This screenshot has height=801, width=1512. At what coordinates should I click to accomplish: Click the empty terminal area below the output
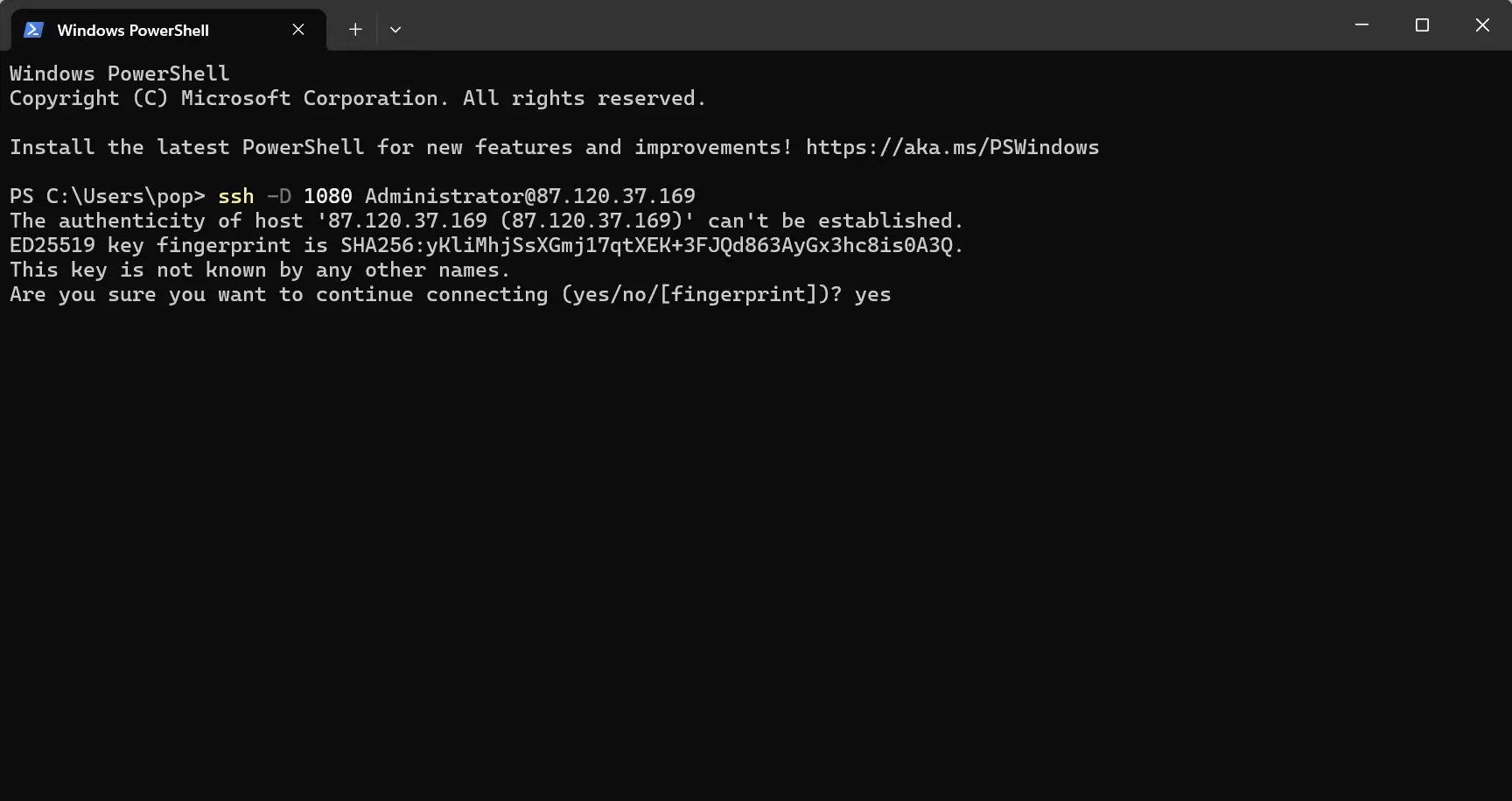[756, 552]
